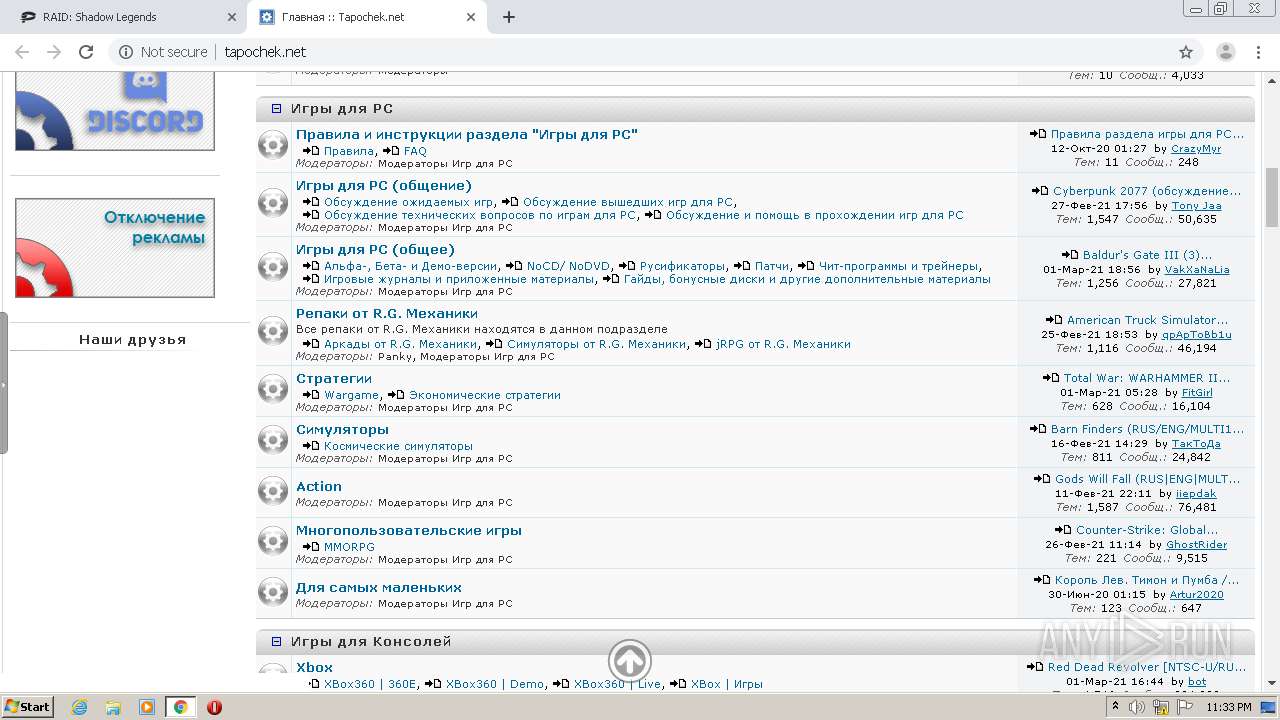Open the FAQ subforum link
This screenshot has height=720, width=1280.
click(x=415, y=151)
